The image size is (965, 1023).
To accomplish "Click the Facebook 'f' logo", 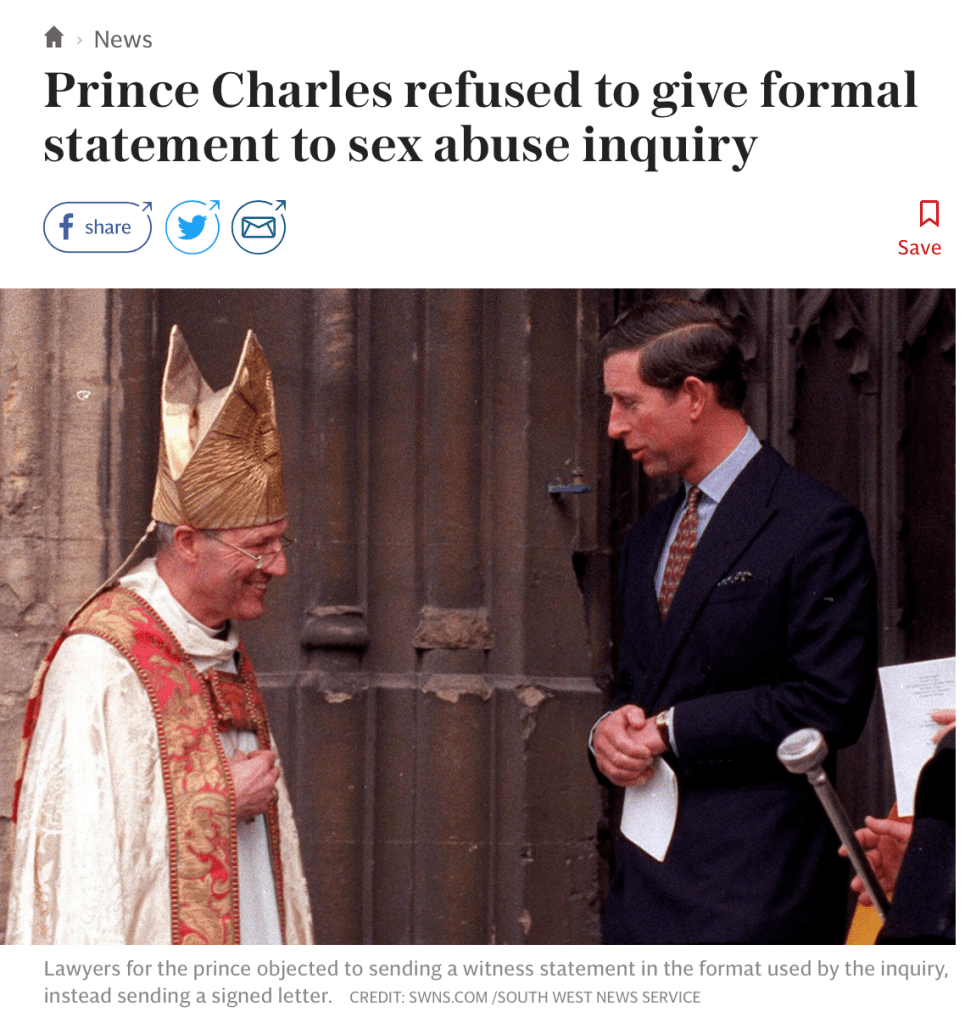I will [66, 227].
